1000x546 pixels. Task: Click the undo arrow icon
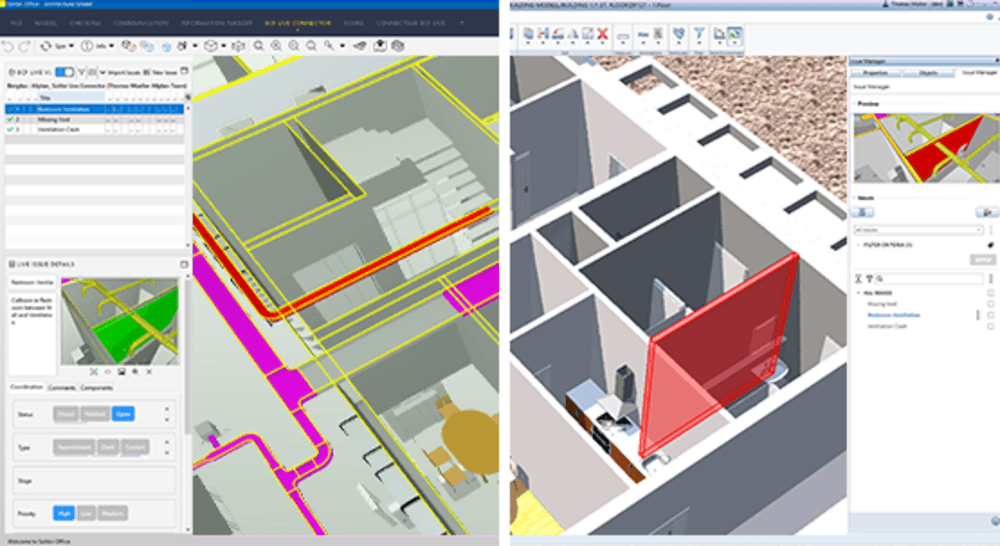point(8,46)
